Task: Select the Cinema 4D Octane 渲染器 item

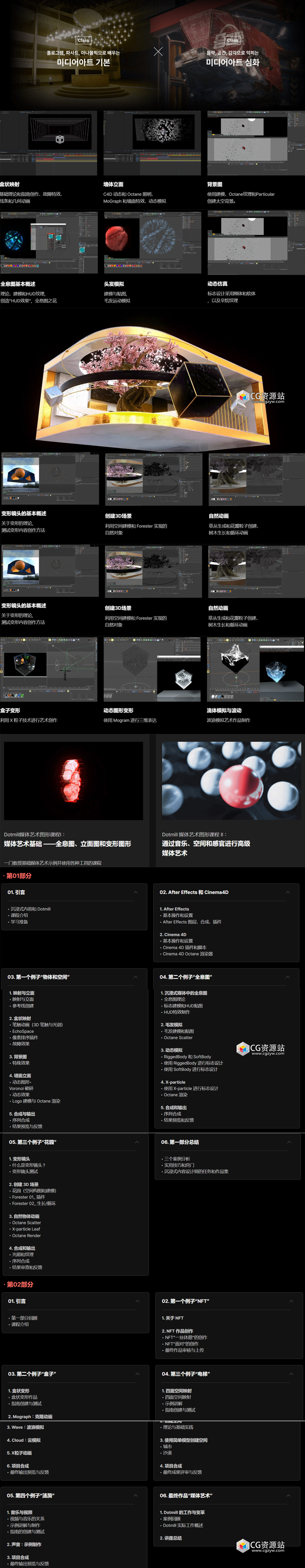Action: pyautogui.click(x=188, y=954)
